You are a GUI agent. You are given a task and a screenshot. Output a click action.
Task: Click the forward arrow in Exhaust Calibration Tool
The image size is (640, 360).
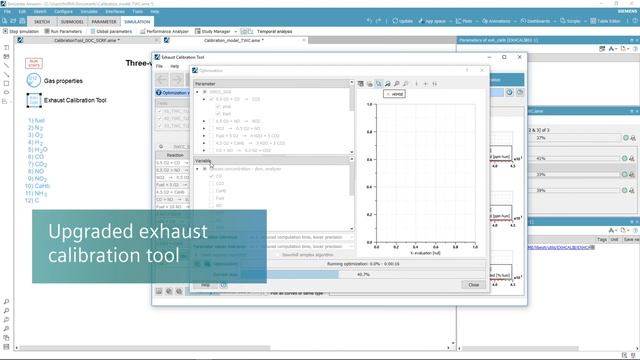177,80
